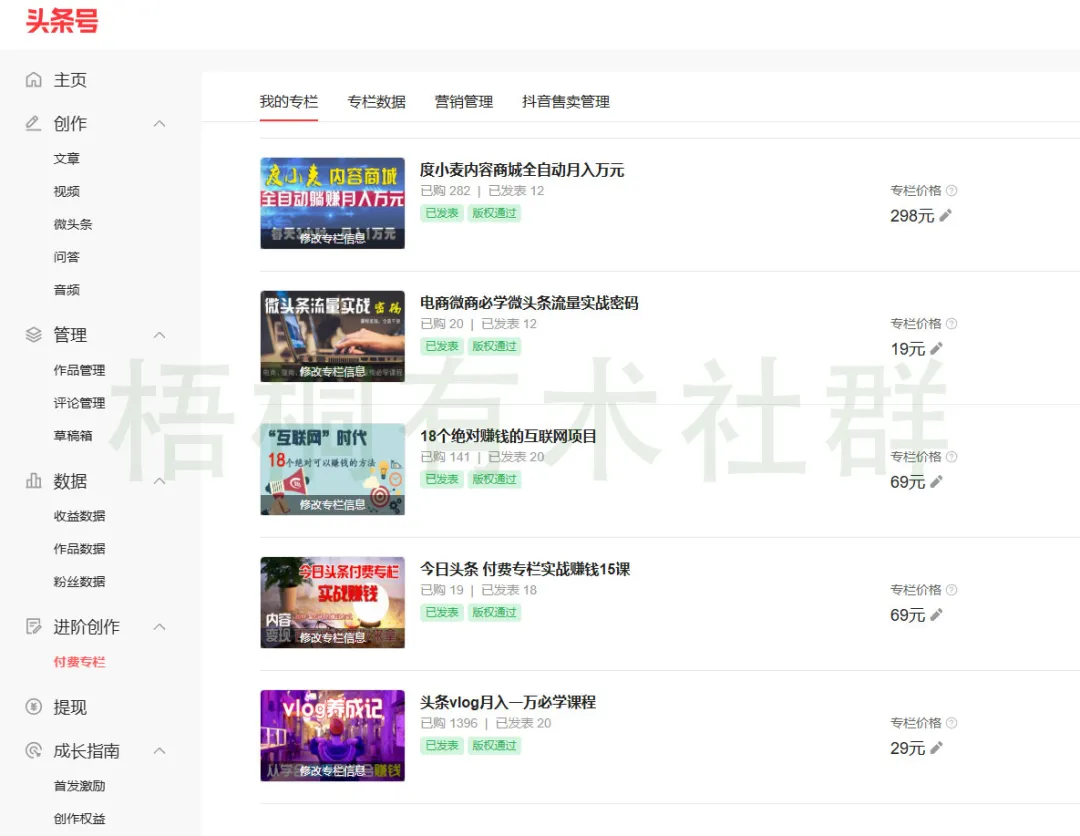Switch to the 专栏数据 tab
Screen dimensions: 1080x836
pyautogui.click(x=376, y=101)
